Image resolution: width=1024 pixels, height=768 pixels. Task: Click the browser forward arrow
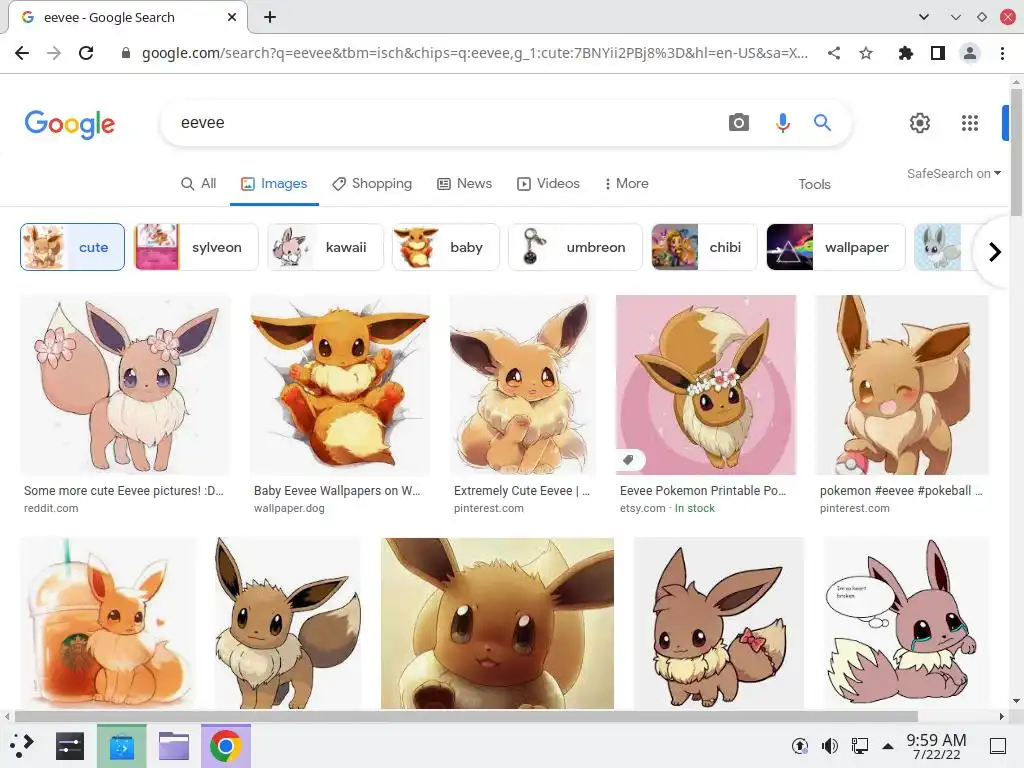click(x=54, y=53)
